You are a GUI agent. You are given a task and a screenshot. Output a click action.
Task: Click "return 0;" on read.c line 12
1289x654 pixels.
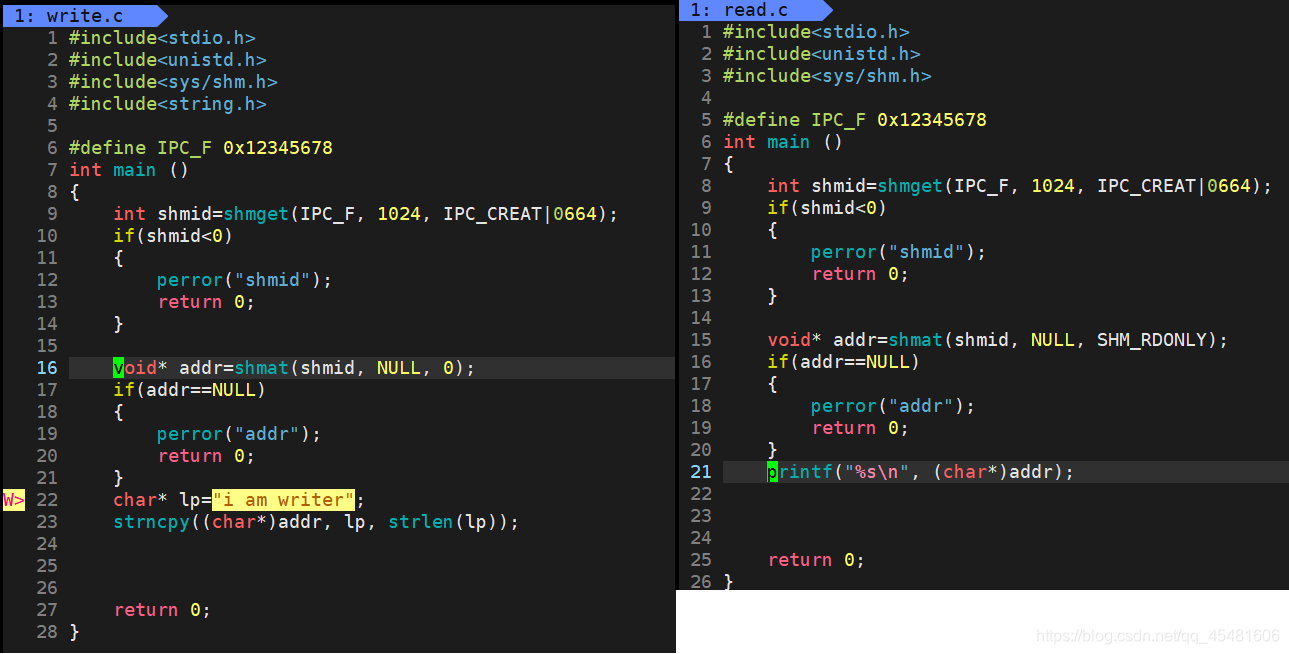[x=860, y=274]
